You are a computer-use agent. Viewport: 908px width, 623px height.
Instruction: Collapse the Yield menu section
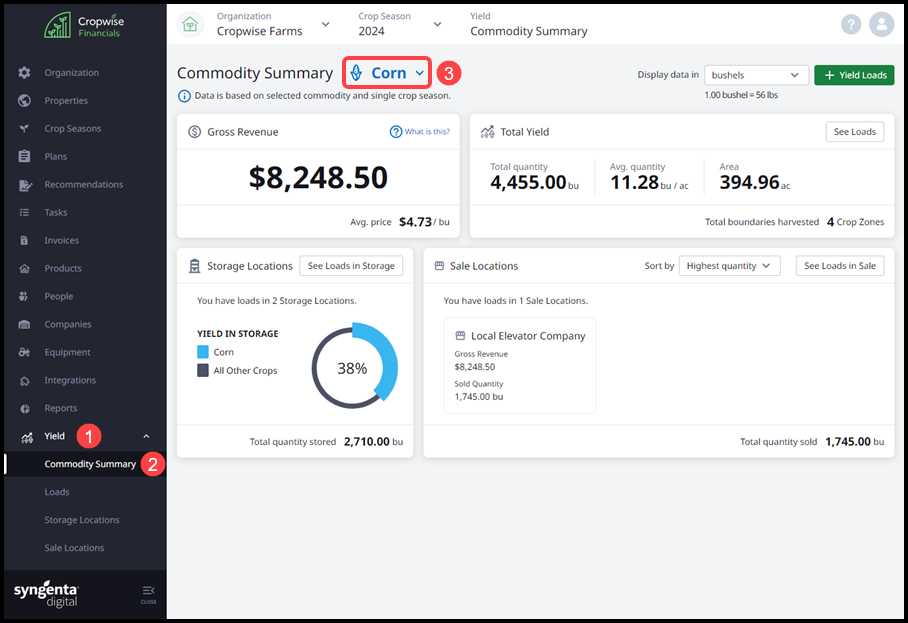(x=147, y=436)
